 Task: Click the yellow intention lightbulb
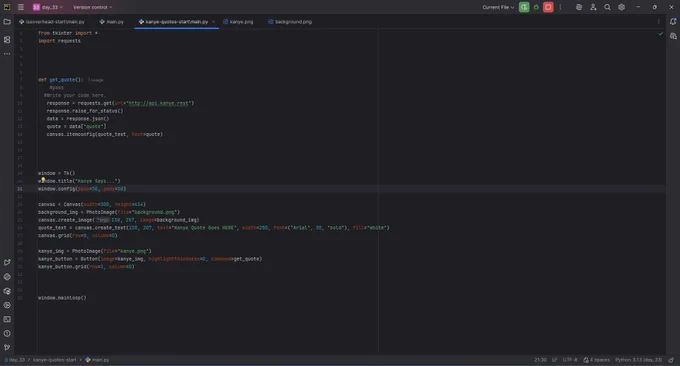[43, 179]
